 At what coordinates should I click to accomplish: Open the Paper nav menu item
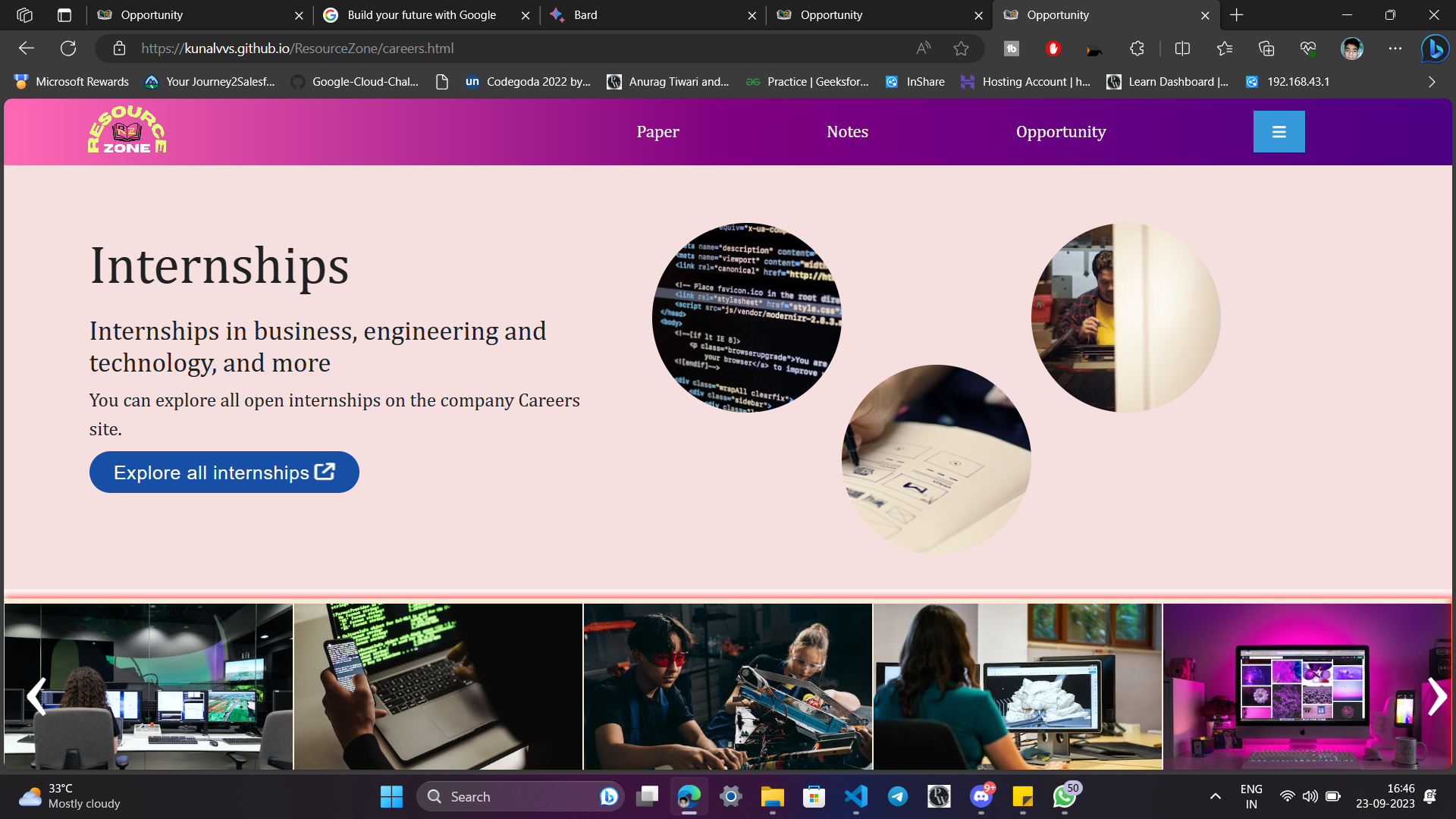point(657,132)
